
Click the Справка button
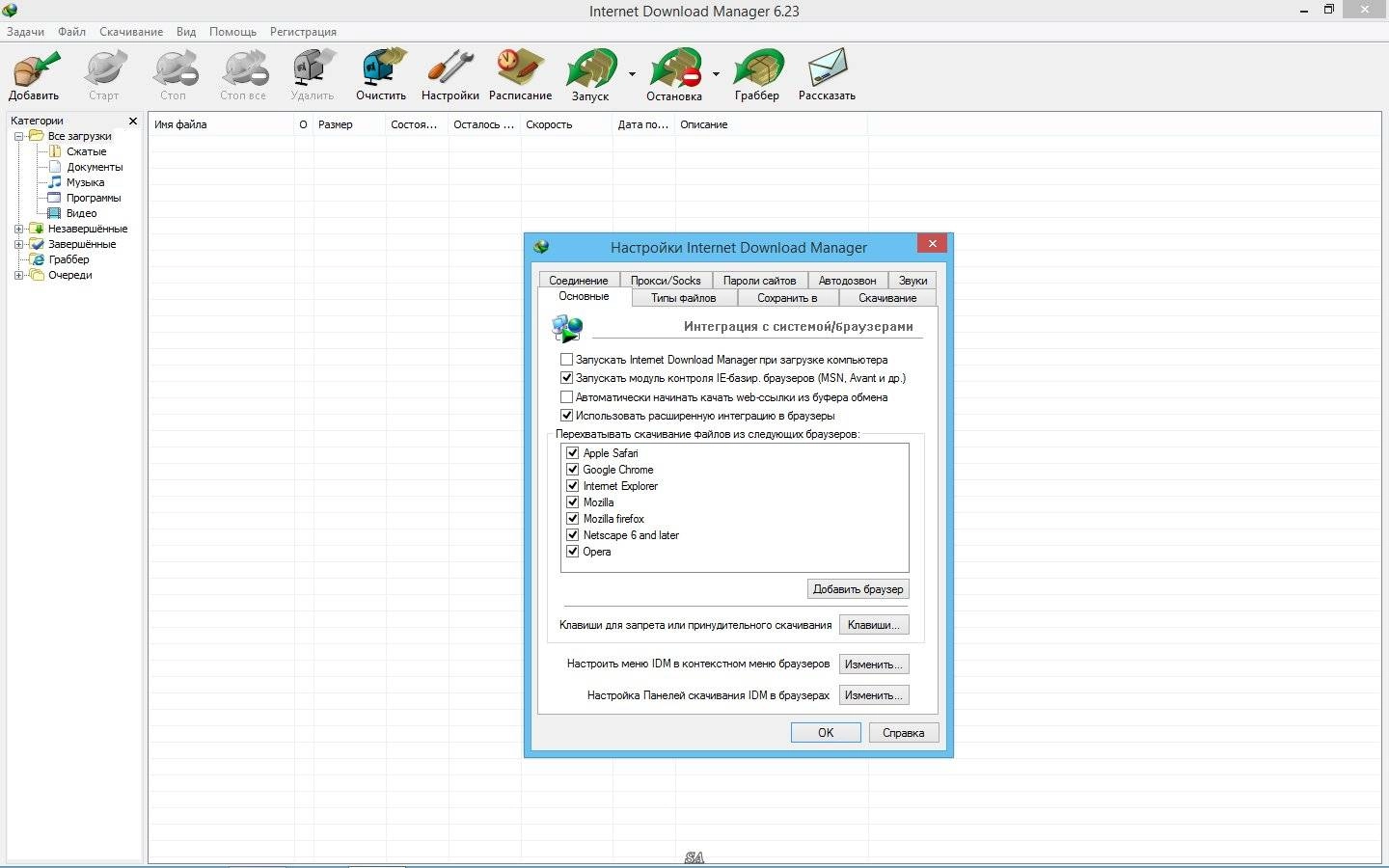pyautogui.click(x=904, y=733)
